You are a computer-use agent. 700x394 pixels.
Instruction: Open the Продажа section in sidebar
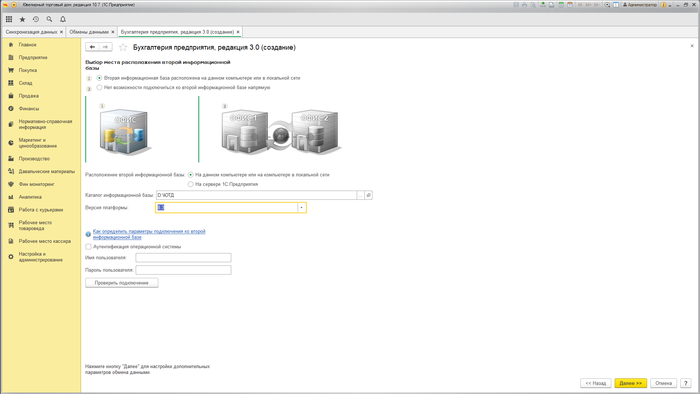[x=29, y=95]
